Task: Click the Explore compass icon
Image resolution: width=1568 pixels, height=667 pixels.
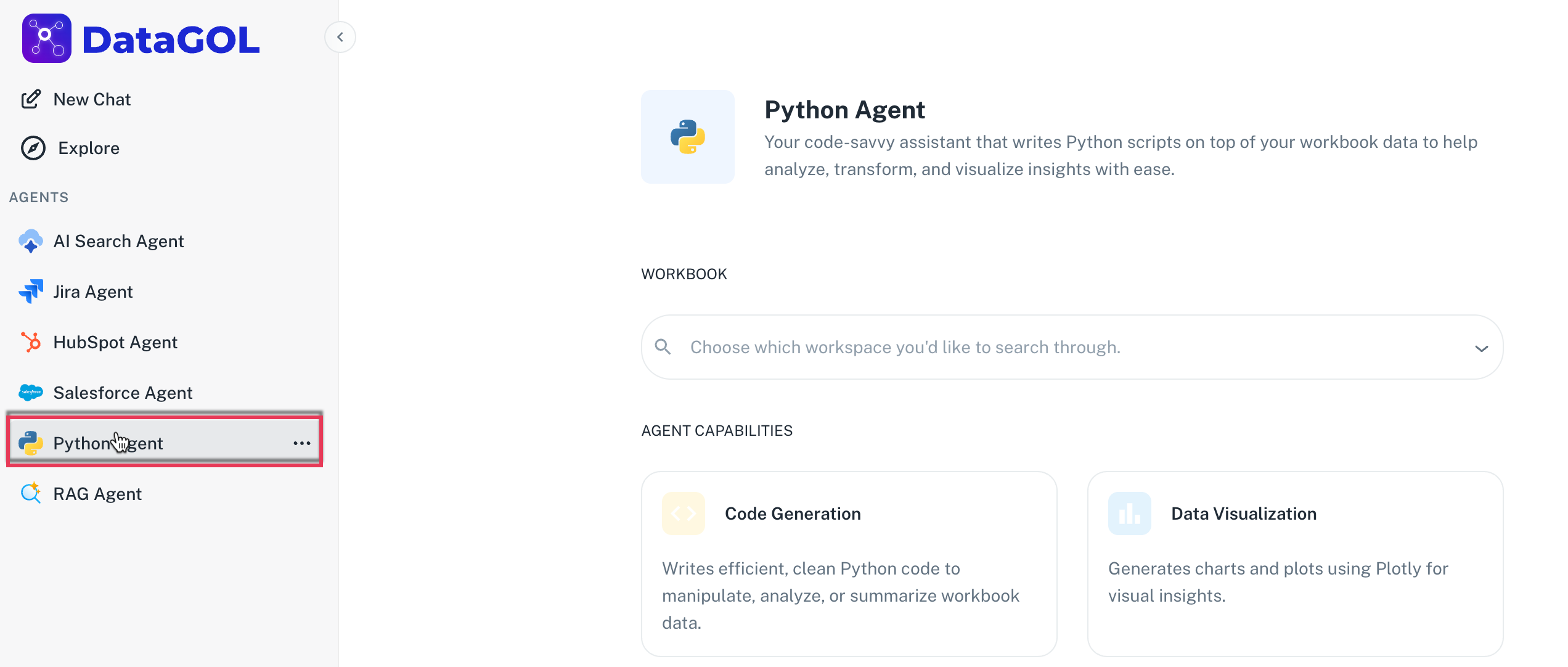Action: click(x=33, y=148)
